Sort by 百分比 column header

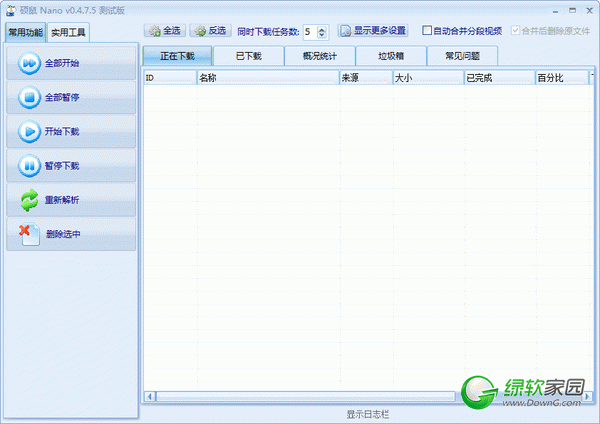(562, 78)
